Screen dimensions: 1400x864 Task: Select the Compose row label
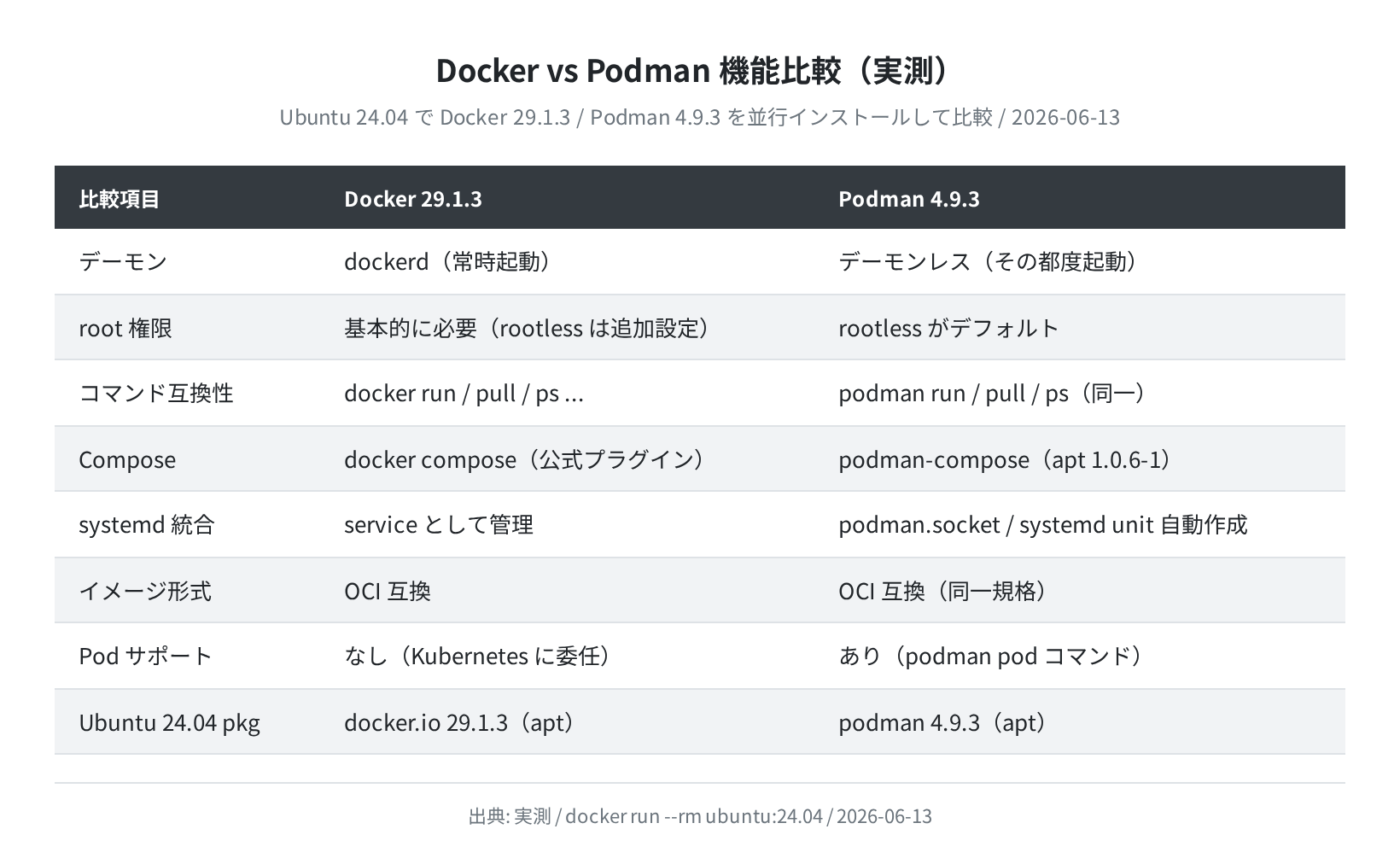[127, 459]
